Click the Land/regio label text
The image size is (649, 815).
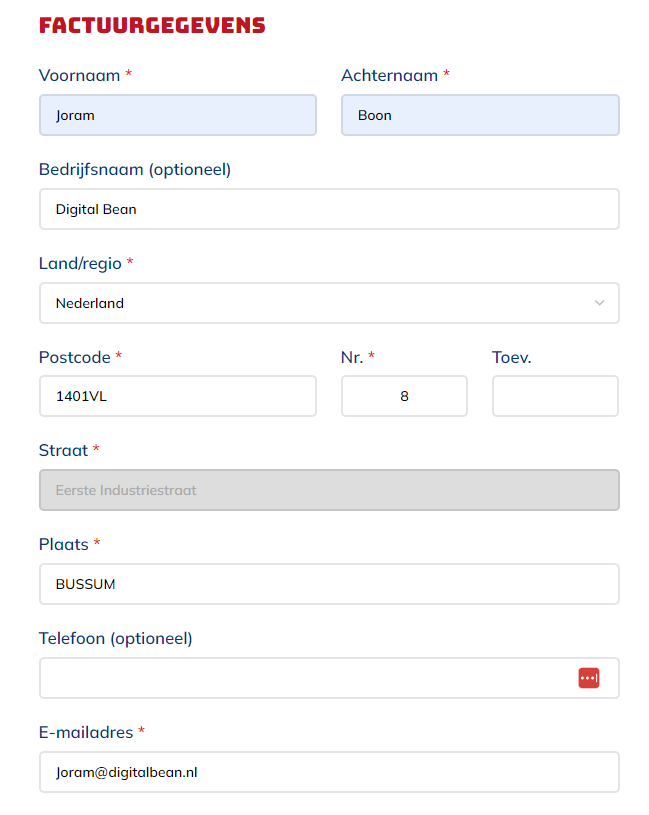tap(80, 263)
